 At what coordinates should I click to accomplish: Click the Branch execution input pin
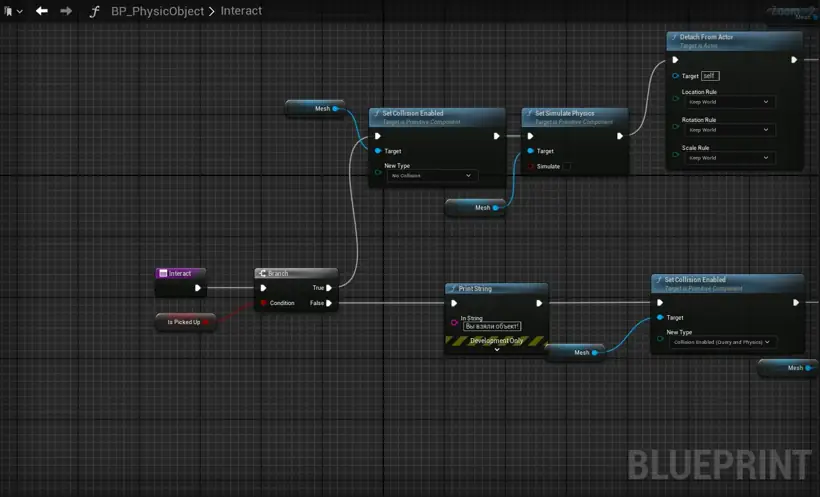coord(264,288)
